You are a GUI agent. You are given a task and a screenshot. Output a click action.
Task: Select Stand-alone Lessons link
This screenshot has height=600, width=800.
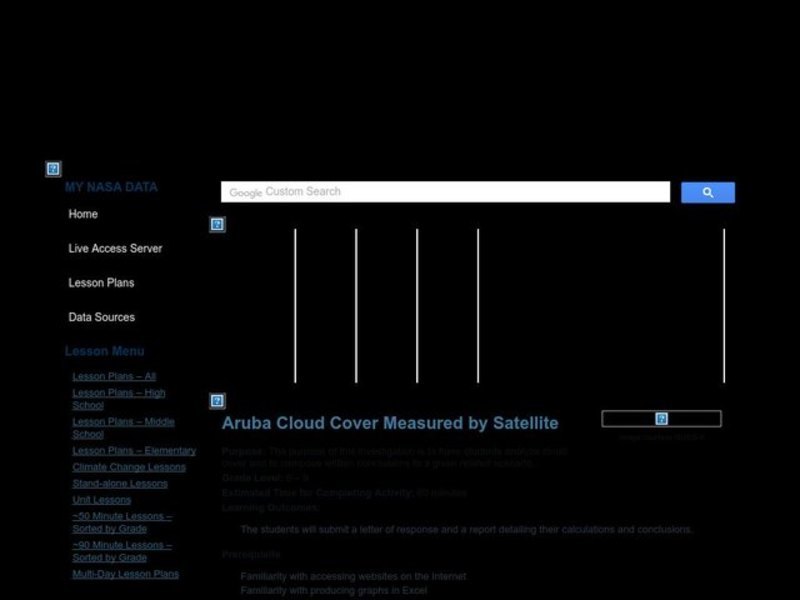click(x=119, y=483)
